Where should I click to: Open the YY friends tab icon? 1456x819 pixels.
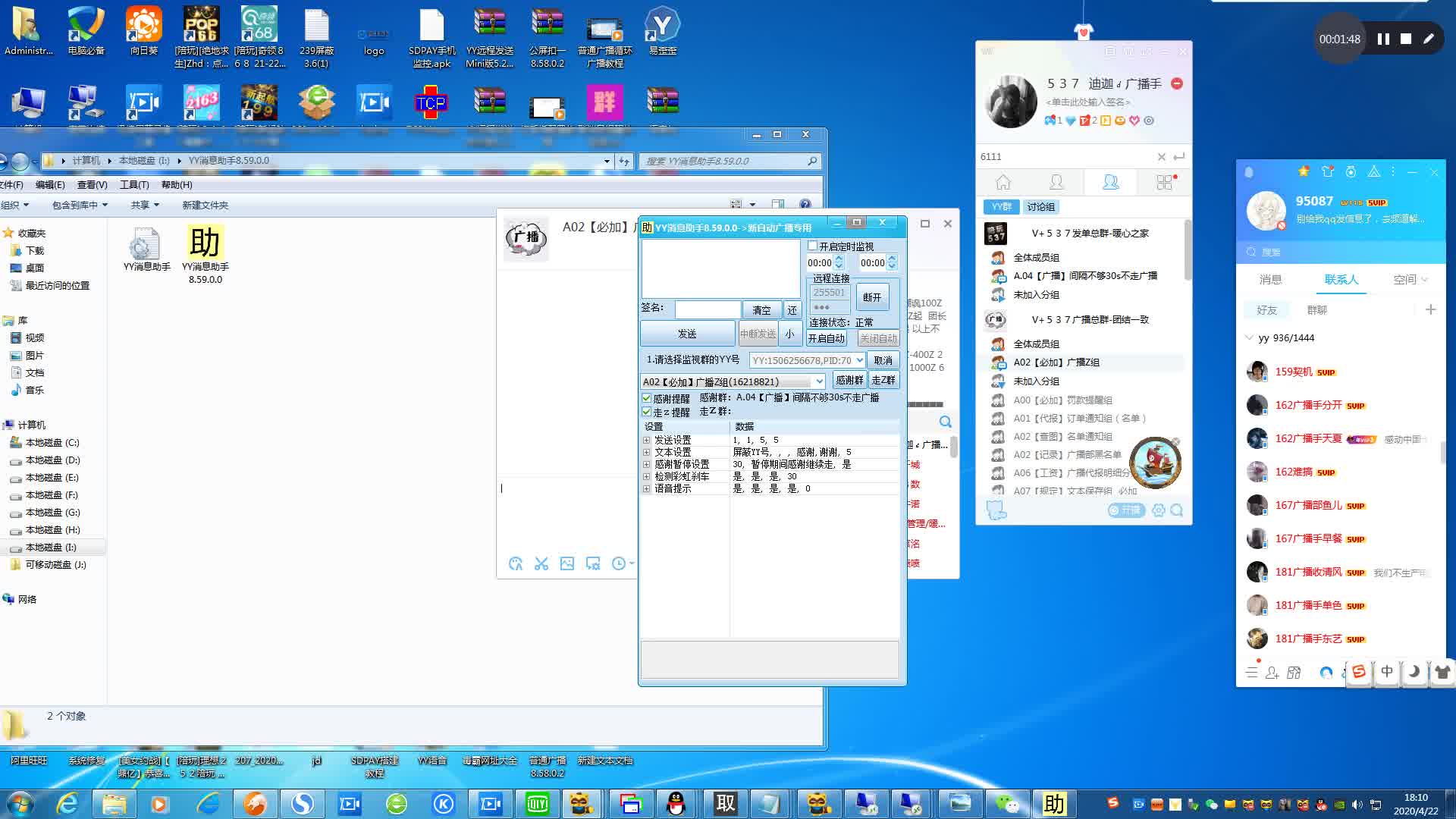tap(1056, 182)
